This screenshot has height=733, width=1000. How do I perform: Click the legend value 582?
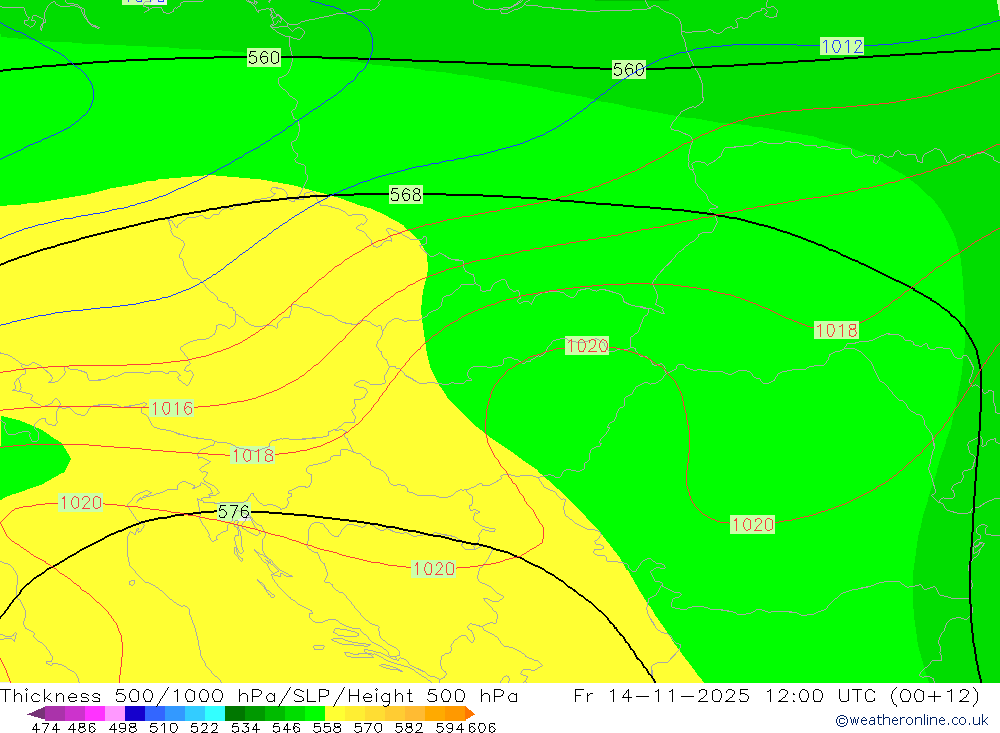[409, 728]
